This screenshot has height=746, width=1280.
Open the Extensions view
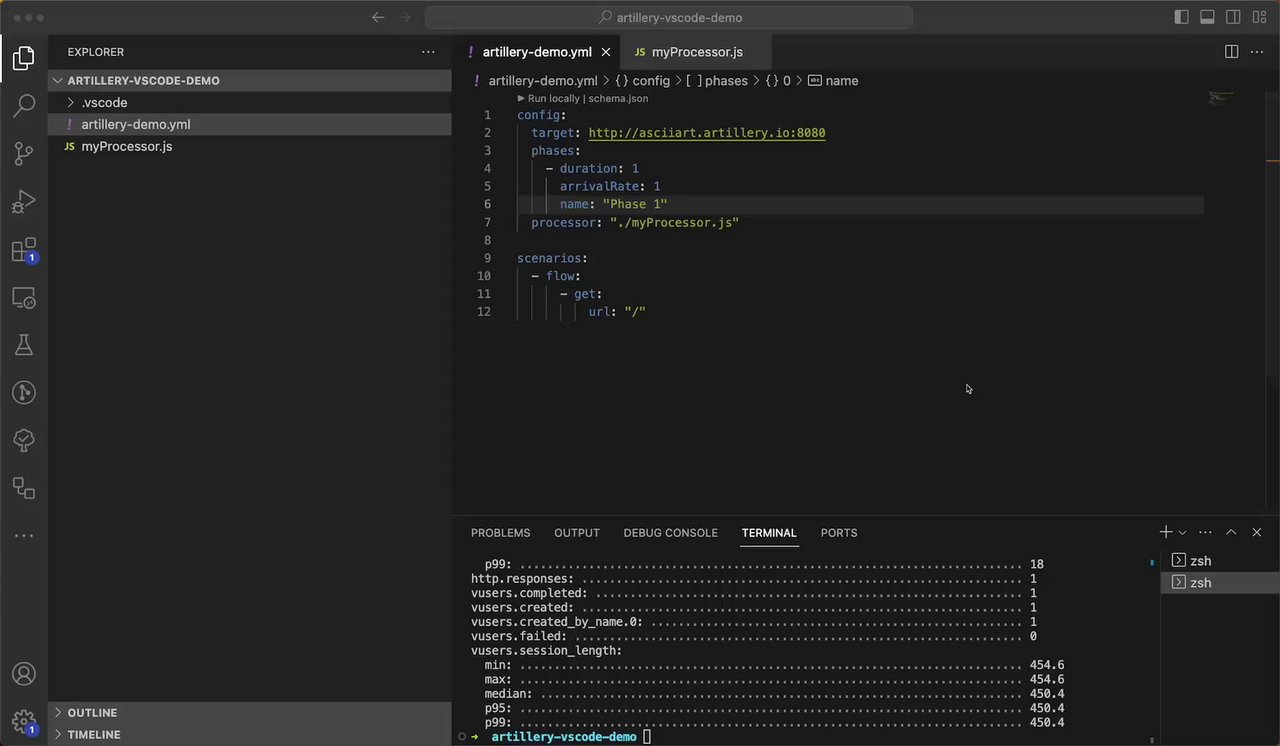pyautogui.click(x=24, y=250)
